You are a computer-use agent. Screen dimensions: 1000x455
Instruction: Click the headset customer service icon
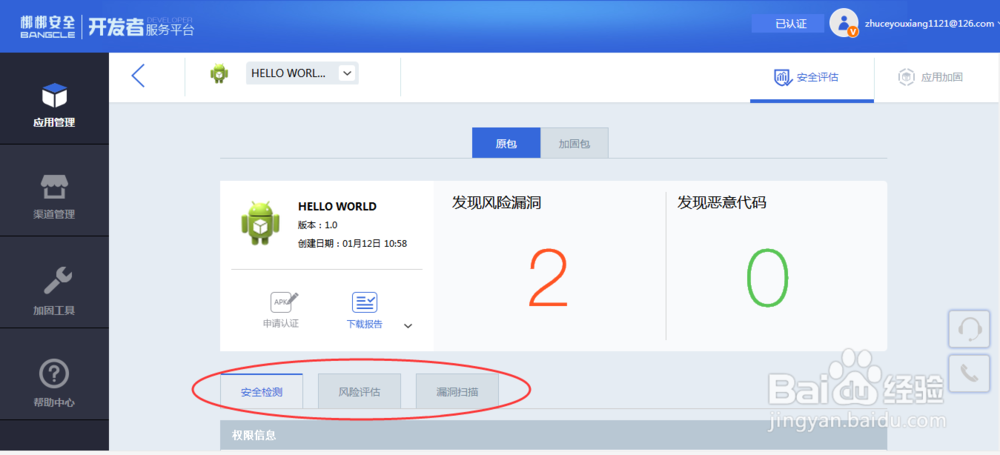point(969,329)
